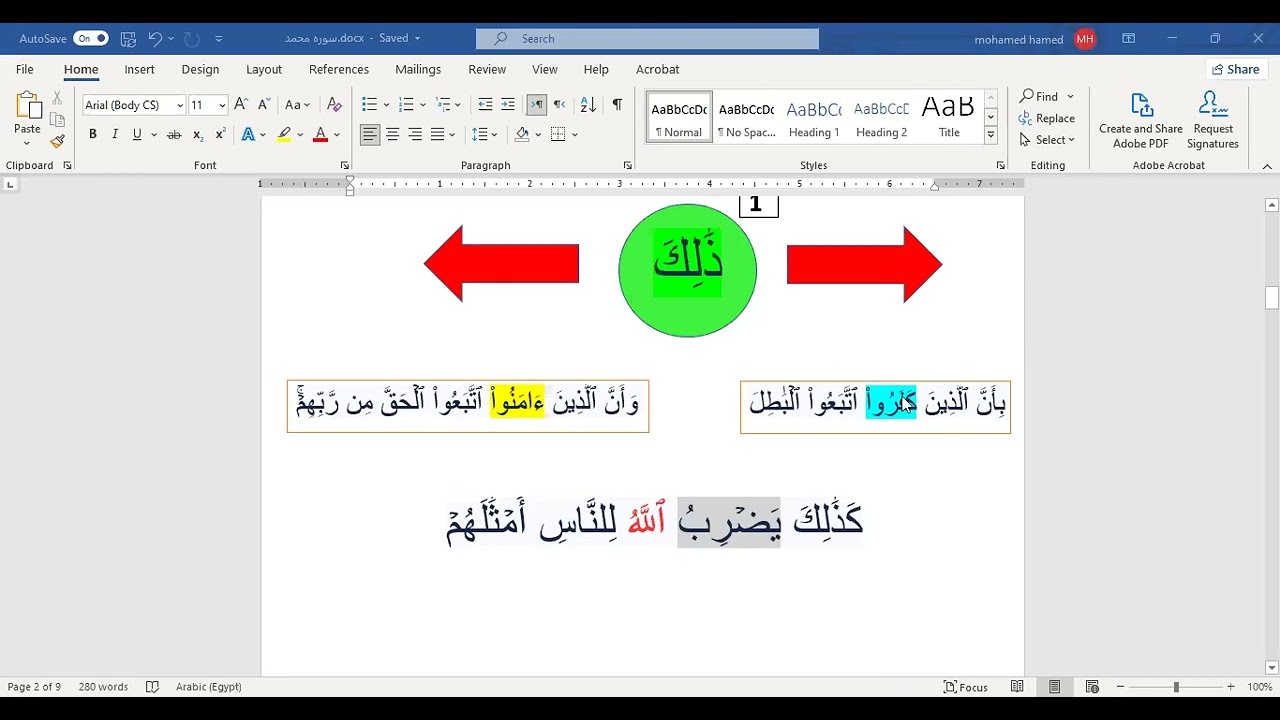Align text to the right
The width and height of the screenshot is (1280, 720).
(x=415, y=134)
